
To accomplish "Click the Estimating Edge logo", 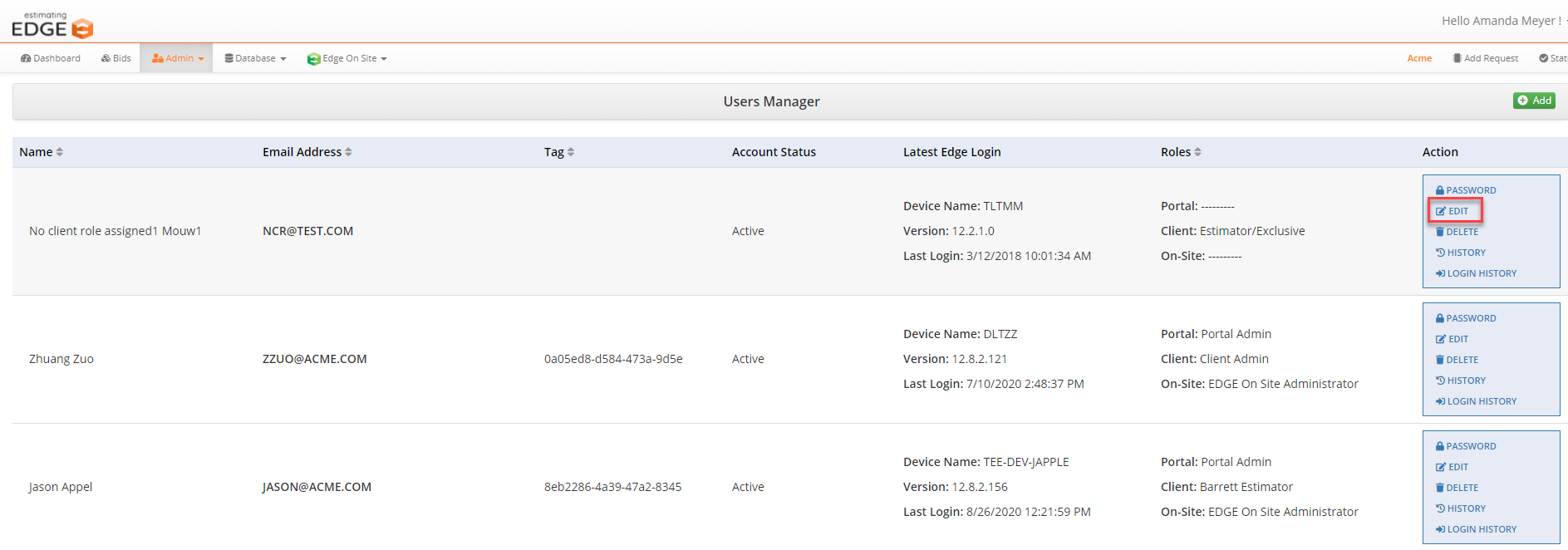I will coord(52,26).
